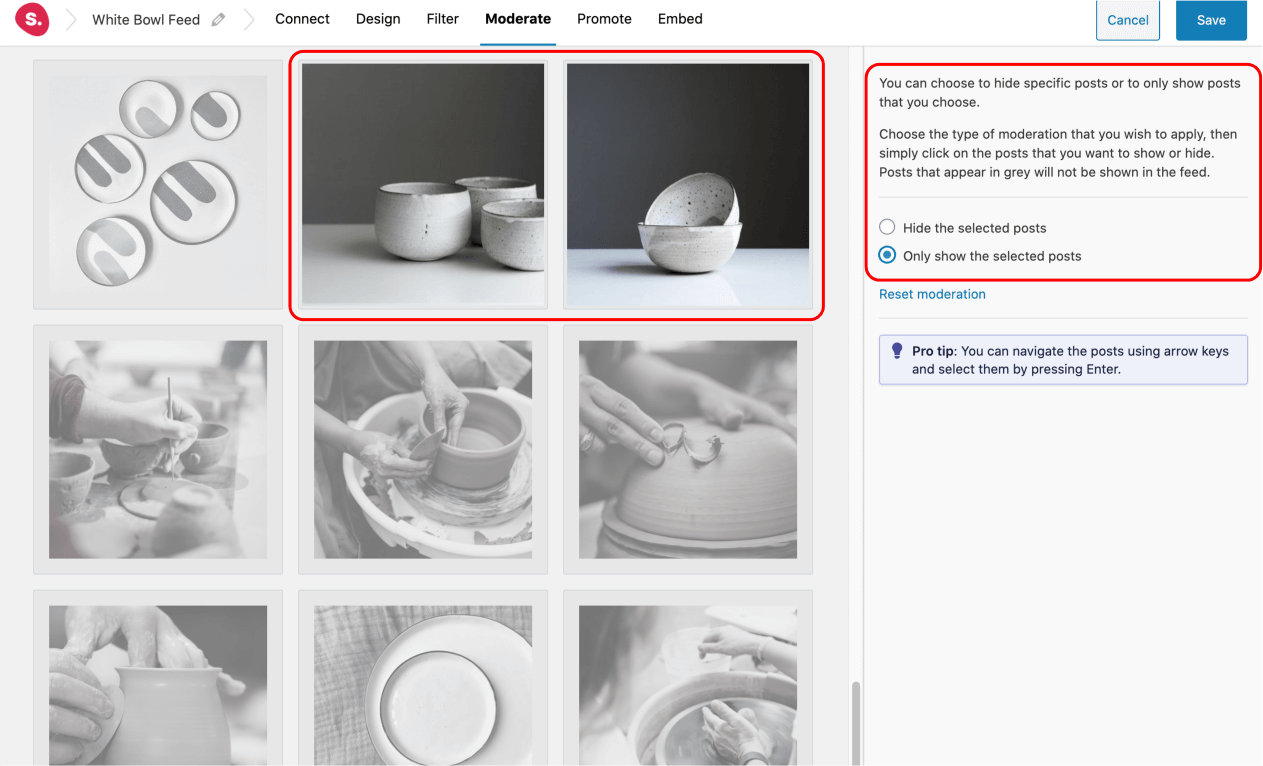The image size is (1263, 766).
Task: Click the posts grid vertical scrollbar
Action: click(x=854, y=723)
